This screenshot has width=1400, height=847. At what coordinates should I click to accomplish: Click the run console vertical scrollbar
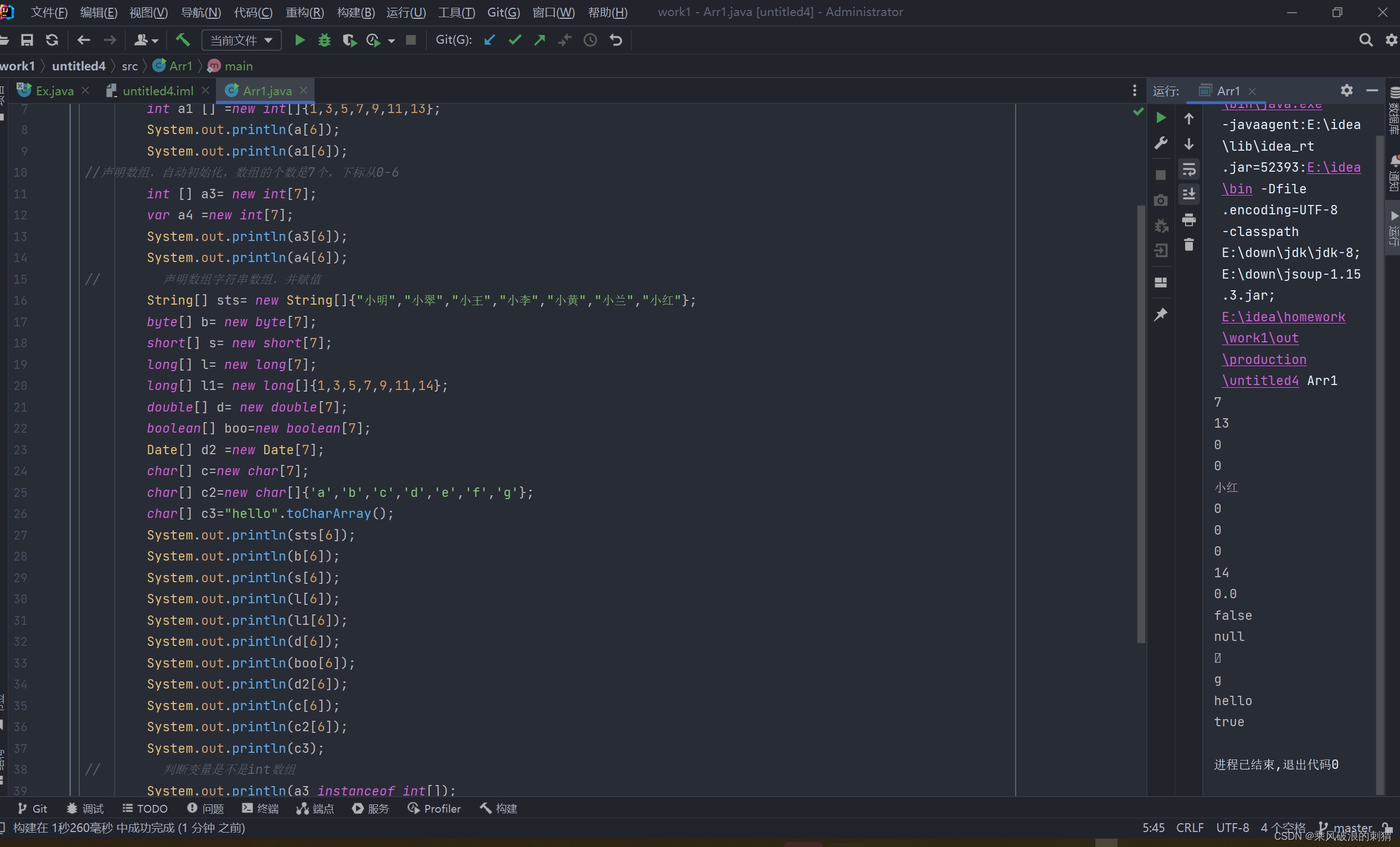pos(1380,455)
